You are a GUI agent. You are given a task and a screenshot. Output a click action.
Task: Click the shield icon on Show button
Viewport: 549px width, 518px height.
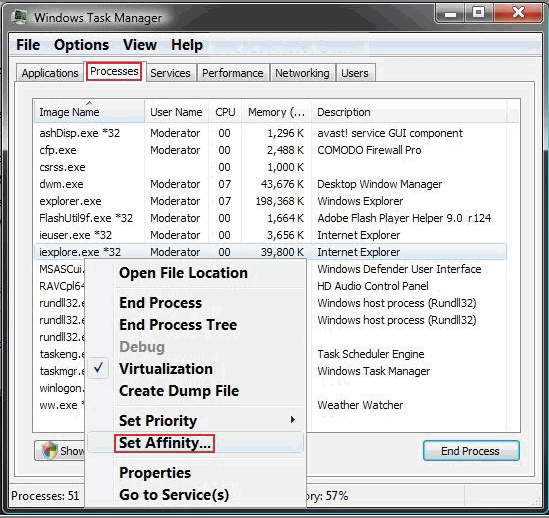(49, 450)
